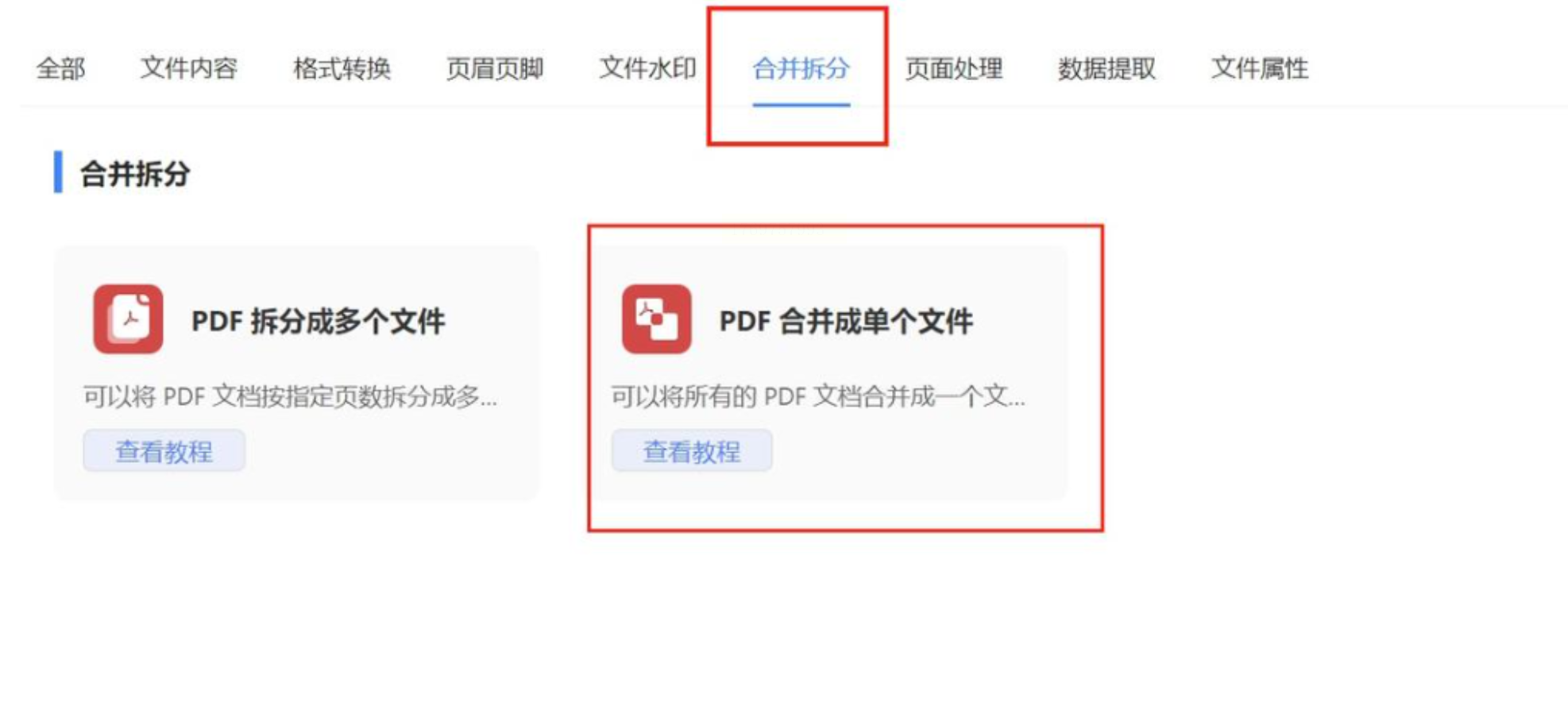Open the PDF 合并成单个文件 title
This screenshot has width=1568, height=710.
846,322
